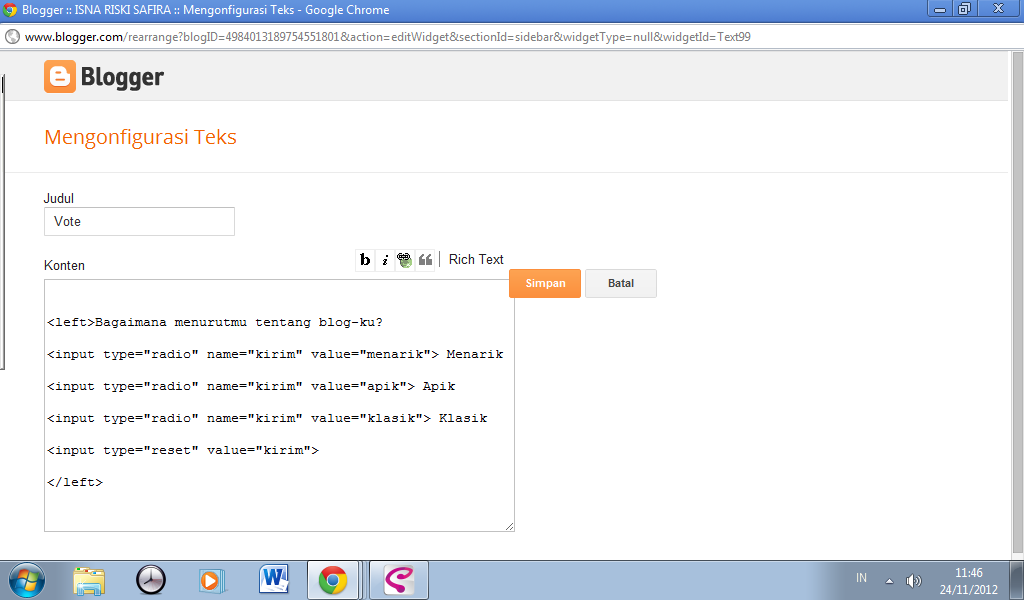1024x600 pixels.
Task: Click the line with value="menarik" in code
Action: pyautogui.click(x=275, y=355)
